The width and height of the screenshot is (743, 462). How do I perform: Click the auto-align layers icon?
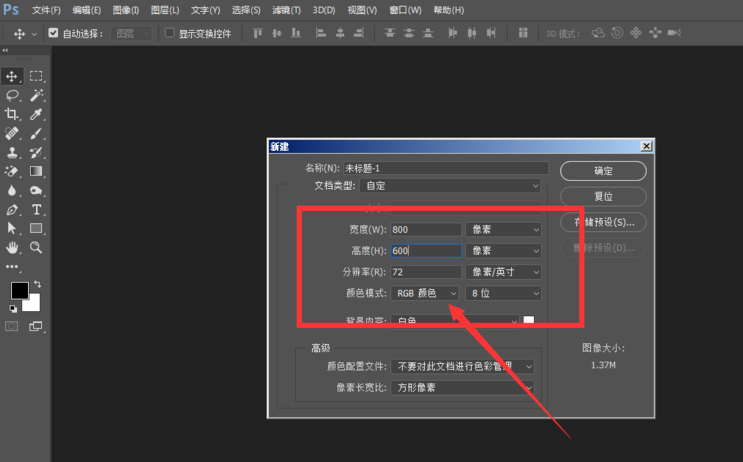point(523,33)
